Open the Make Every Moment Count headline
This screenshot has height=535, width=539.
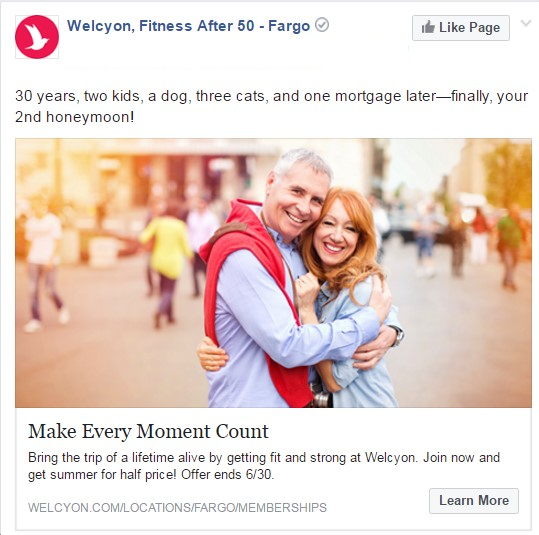(x=148, y=431)
